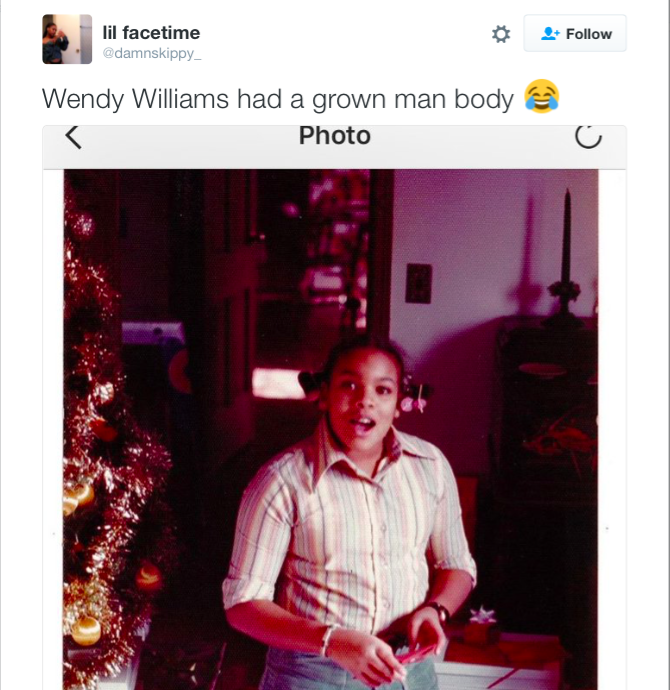Open the lil facetime profile avatar
Viewport: 670px width, 690px height.
(67, 40)
